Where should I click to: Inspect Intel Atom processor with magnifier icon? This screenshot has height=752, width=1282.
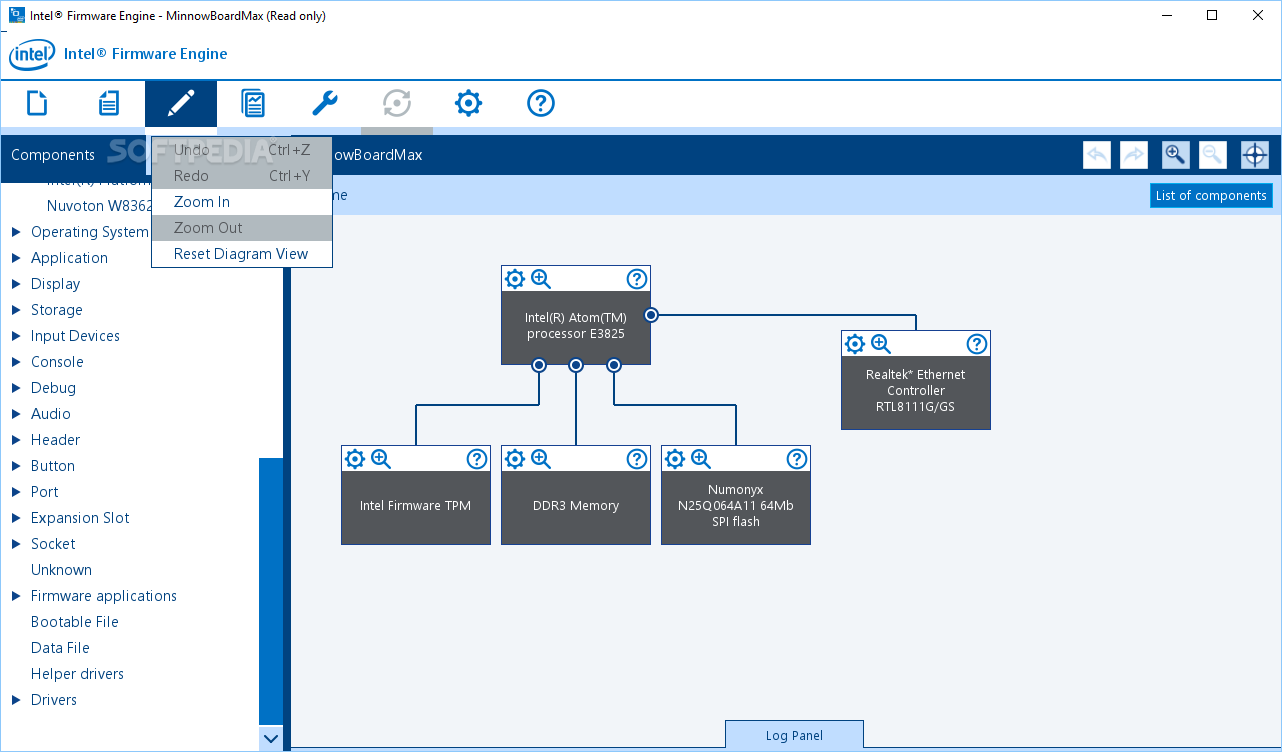tap(541, 279)
